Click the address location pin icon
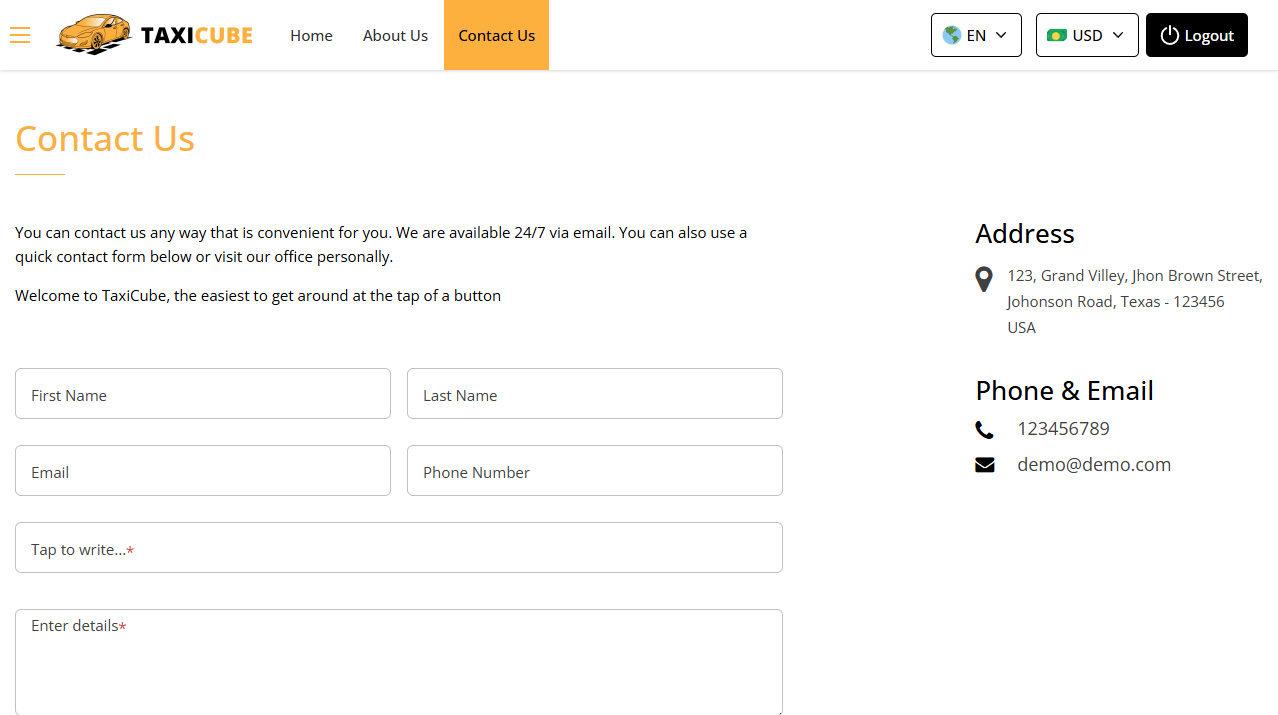Screen dimensions: 1278x715 point(984,279)
